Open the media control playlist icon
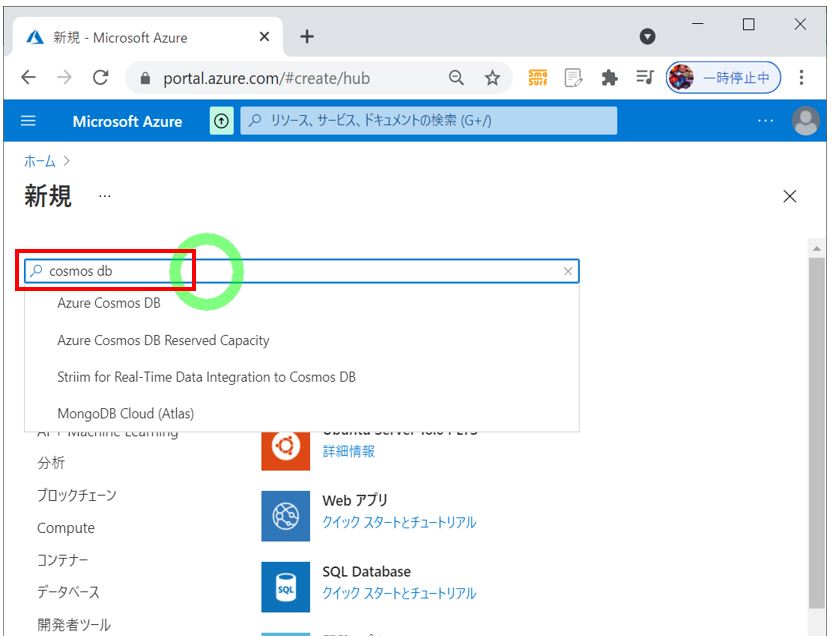This screenshot has width=832, height=636. point(645,78)
